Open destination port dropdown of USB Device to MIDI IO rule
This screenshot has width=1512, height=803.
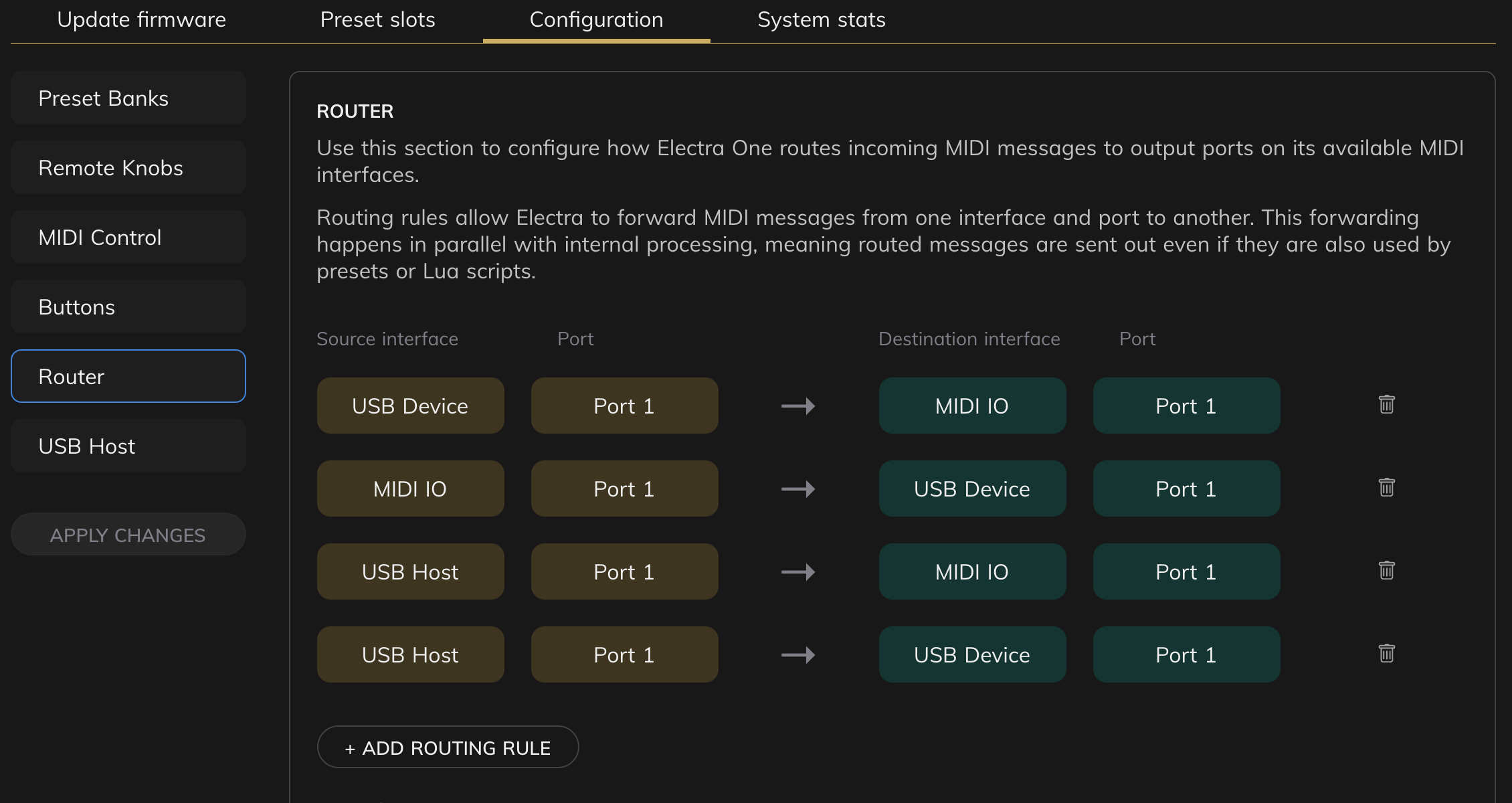tap(1186, 406)
